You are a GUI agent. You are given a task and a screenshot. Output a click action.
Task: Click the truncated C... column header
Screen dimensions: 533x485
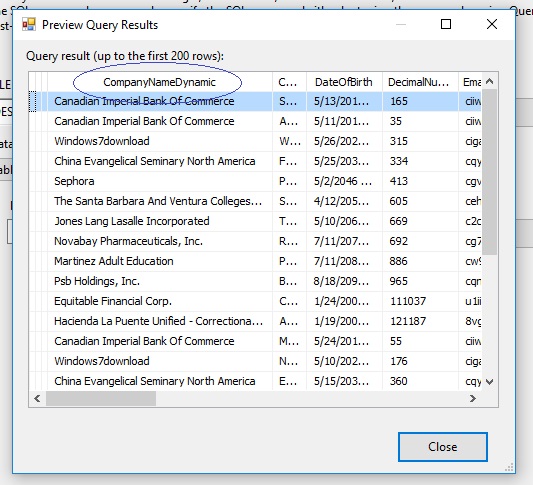[289, 82]
